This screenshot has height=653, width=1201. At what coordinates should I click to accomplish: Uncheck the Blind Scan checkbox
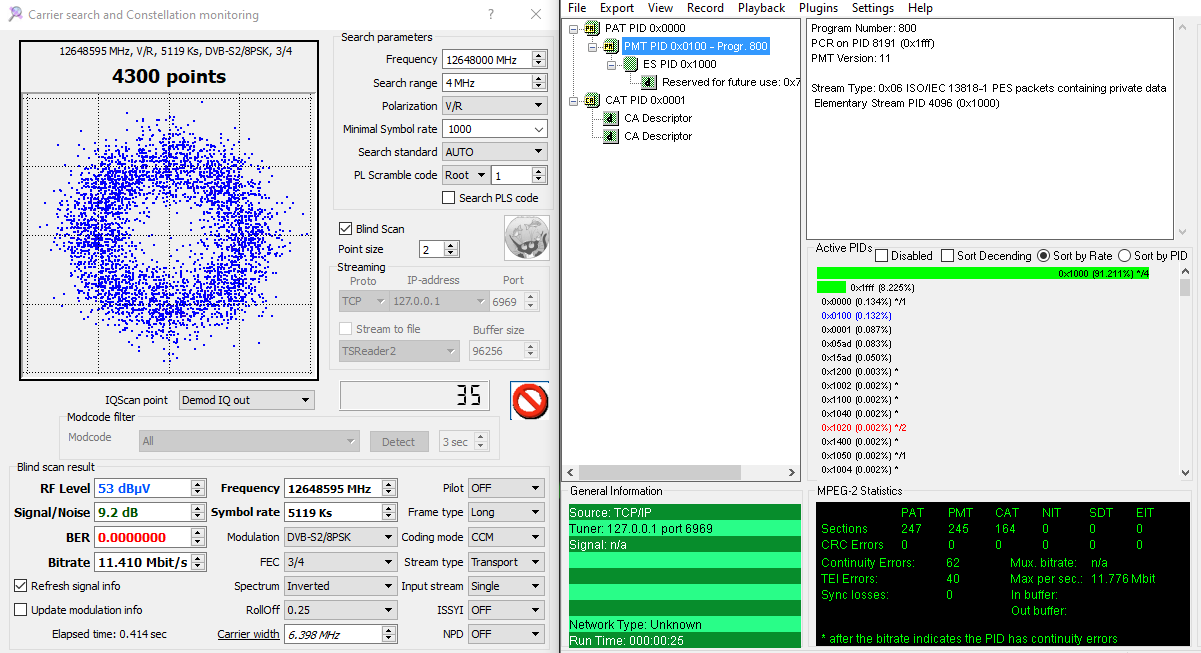[346, 229]
